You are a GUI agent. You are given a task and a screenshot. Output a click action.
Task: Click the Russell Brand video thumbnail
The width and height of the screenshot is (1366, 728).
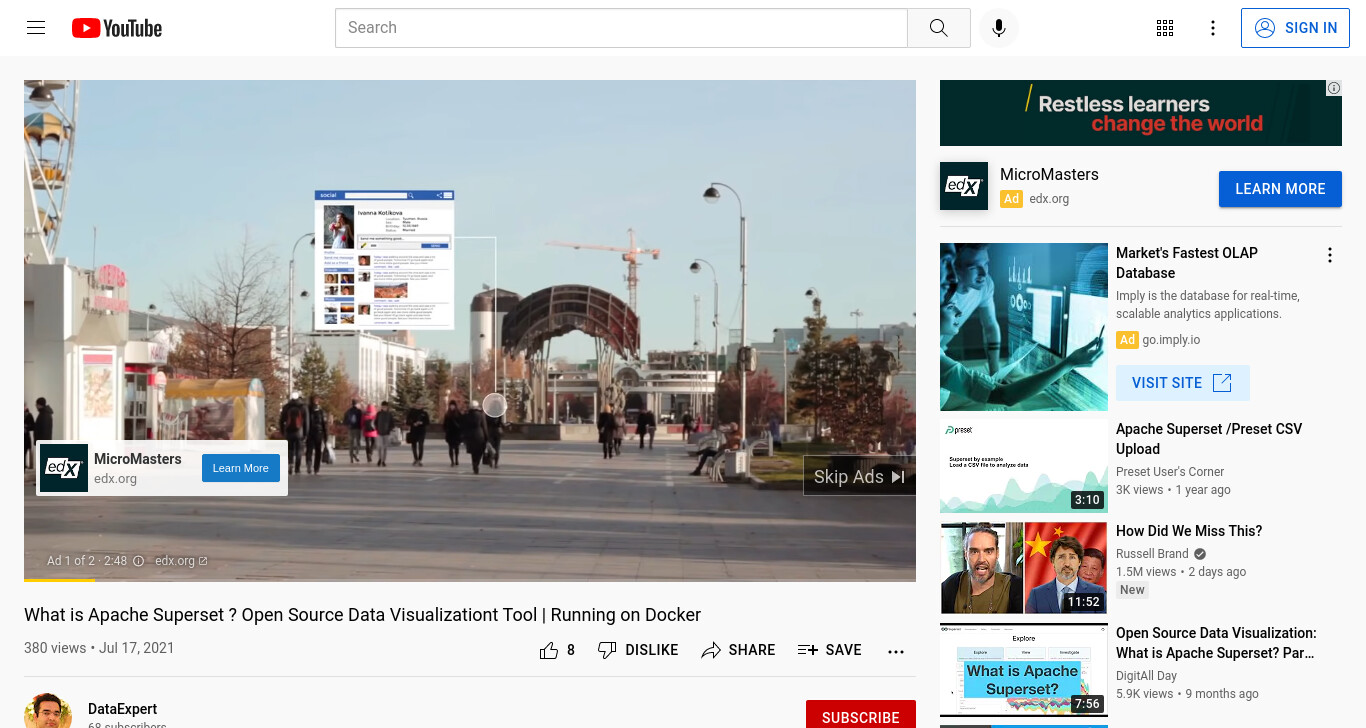click(x=1024, y=568)
